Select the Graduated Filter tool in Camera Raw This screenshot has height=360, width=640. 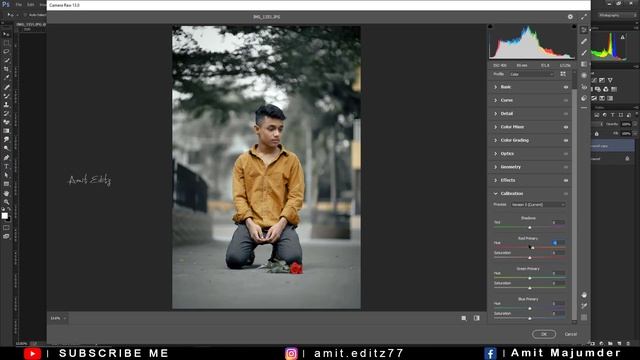(x=584, y=64)
